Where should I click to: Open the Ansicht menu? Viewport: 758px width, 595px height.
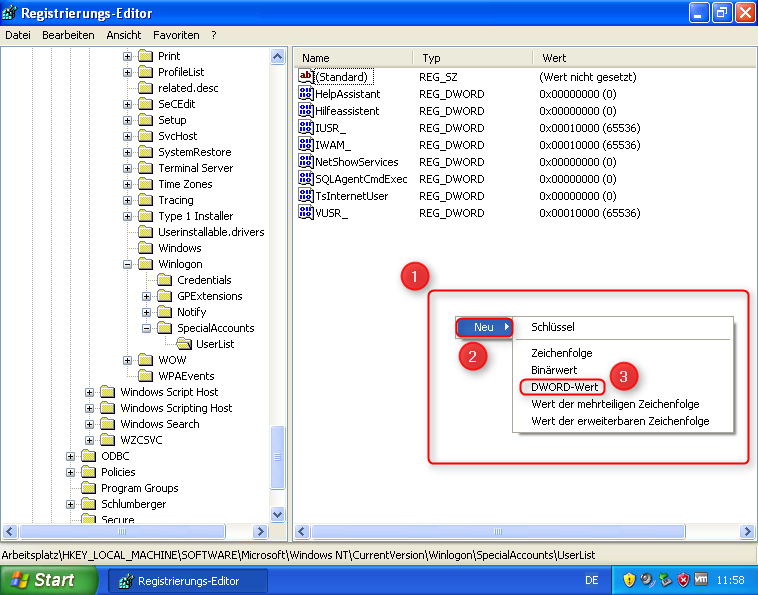(x=124, y=35)
